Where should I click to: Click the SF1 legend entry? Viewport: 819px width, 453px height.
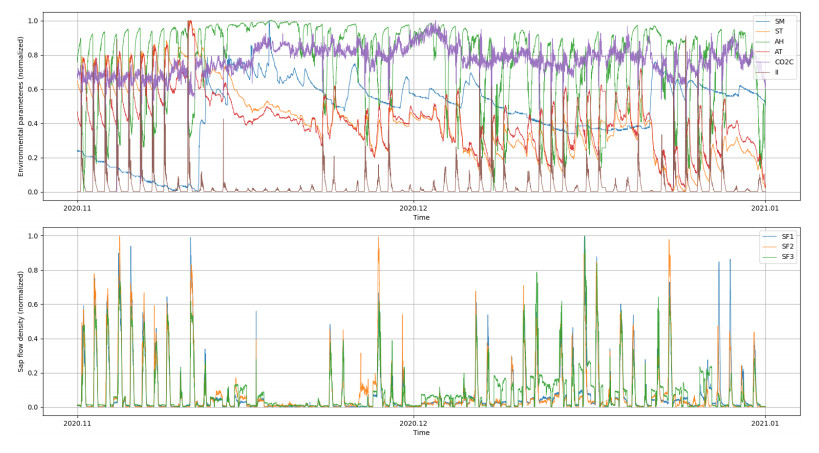point(787,236)
